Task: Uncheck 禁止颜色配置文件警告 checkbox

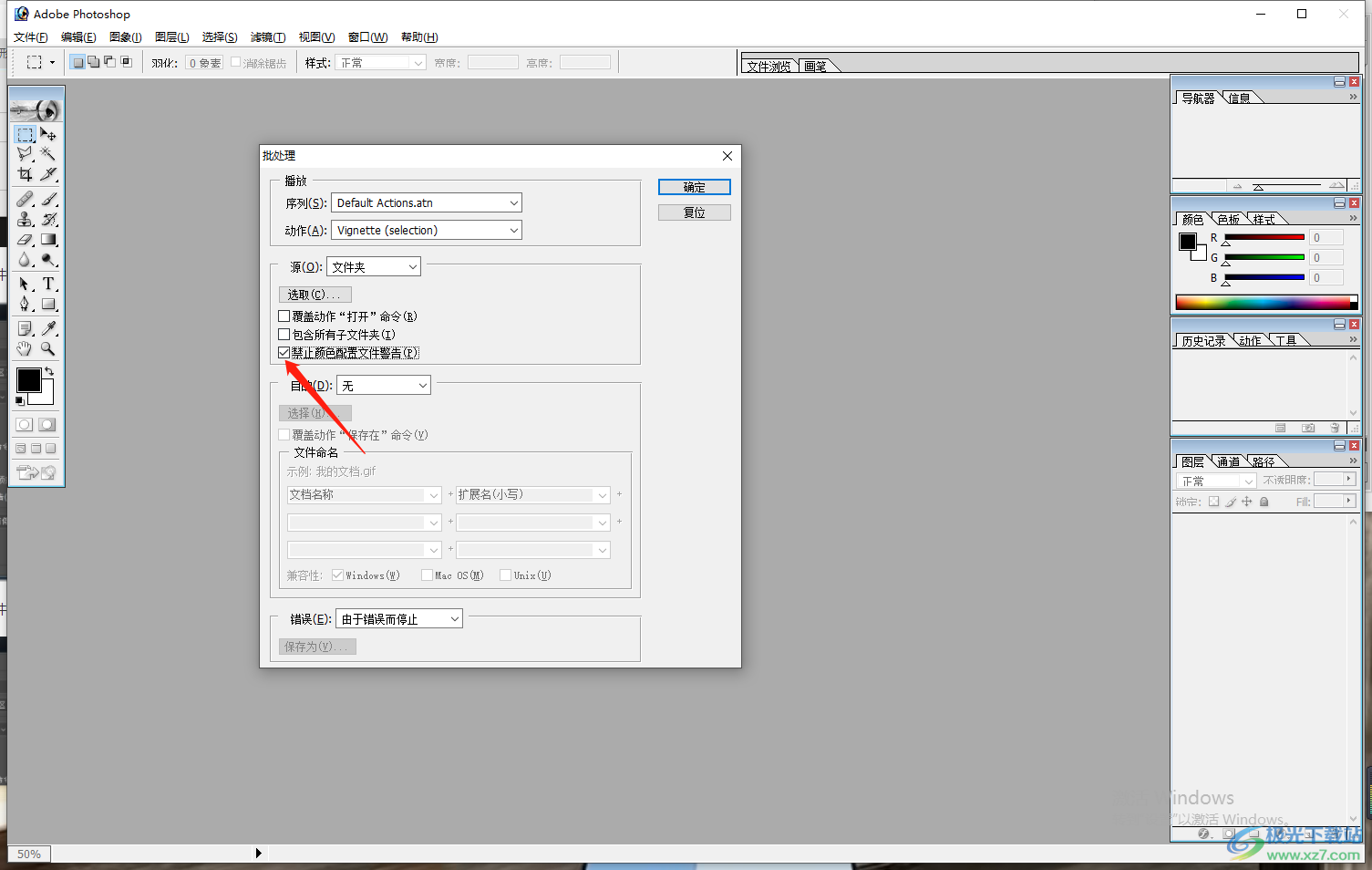Action: pyautogui.click(x=284, y=353)
